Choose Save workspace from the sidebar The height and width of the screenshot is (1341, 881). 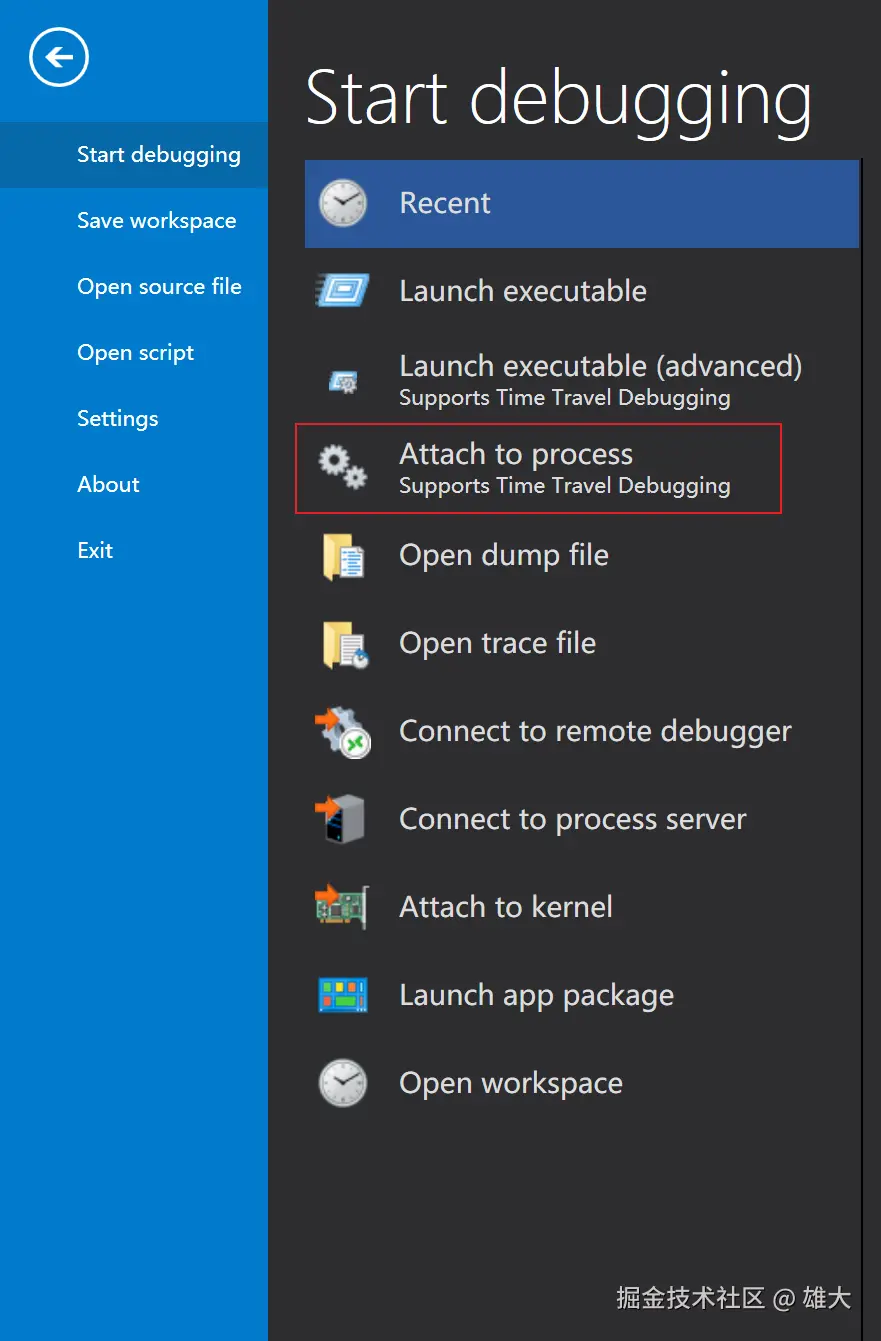(157, 221)
